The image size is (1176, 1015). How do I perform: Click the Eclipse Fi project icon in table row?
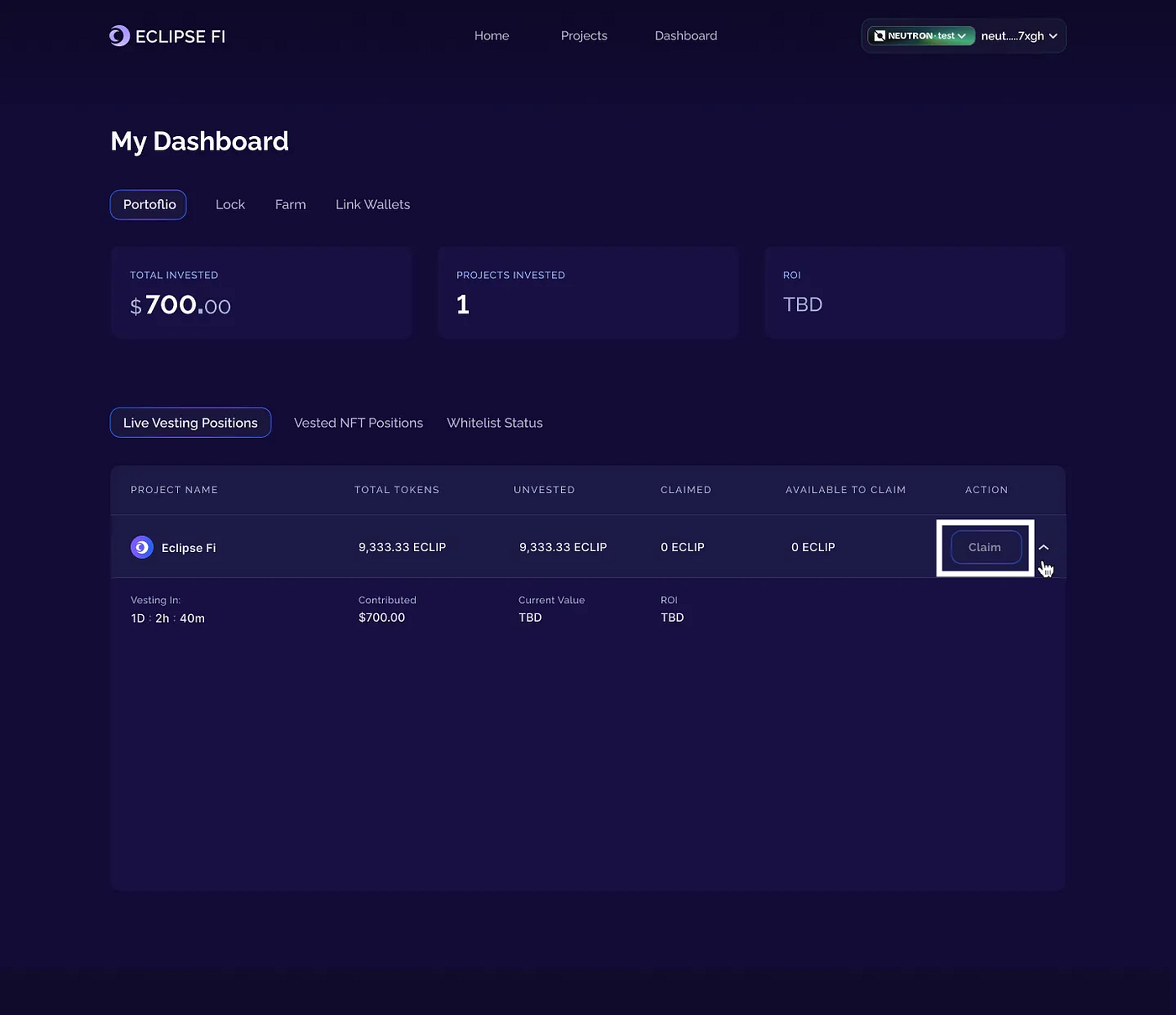click(141, 547)
